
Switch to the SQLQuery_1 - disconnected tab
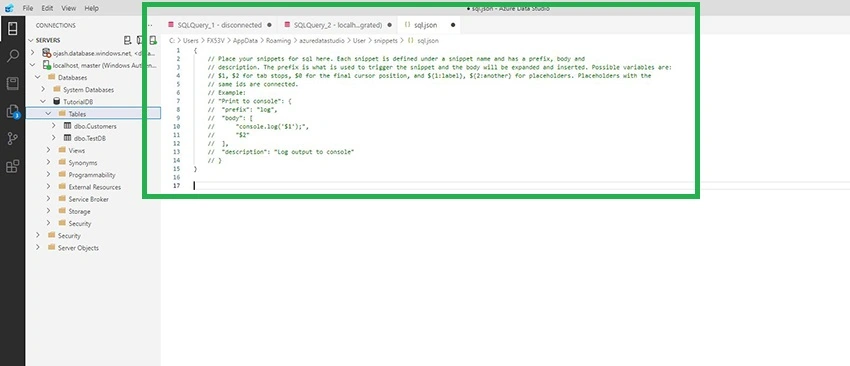pos(220,25)
